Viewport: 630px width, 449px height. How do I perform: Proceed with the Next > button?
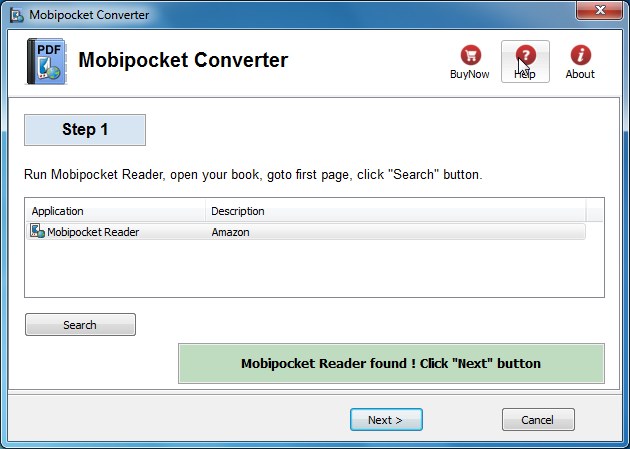click(386, 420)
